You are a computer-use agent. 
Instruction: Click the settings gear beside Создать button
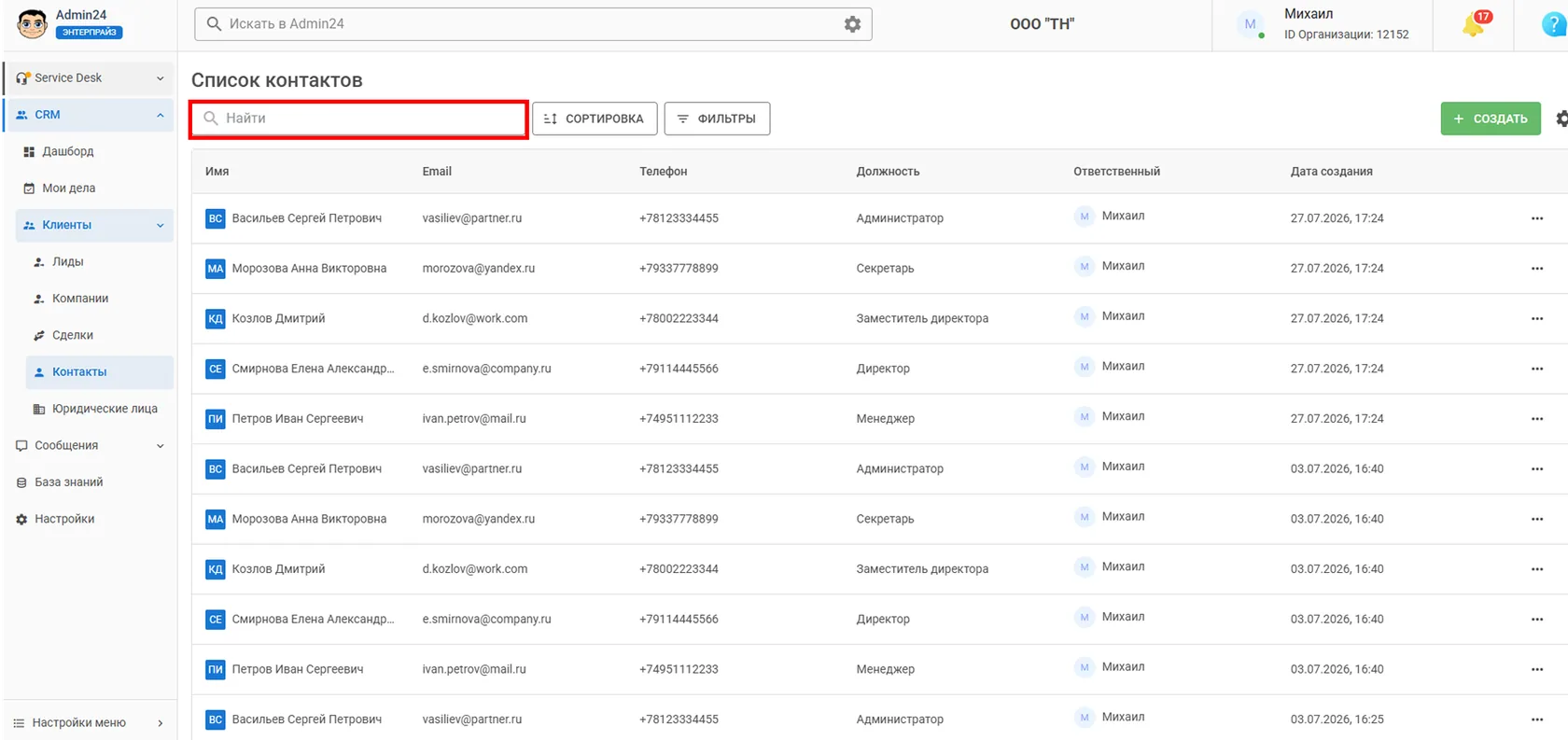tap(1561, 119)
